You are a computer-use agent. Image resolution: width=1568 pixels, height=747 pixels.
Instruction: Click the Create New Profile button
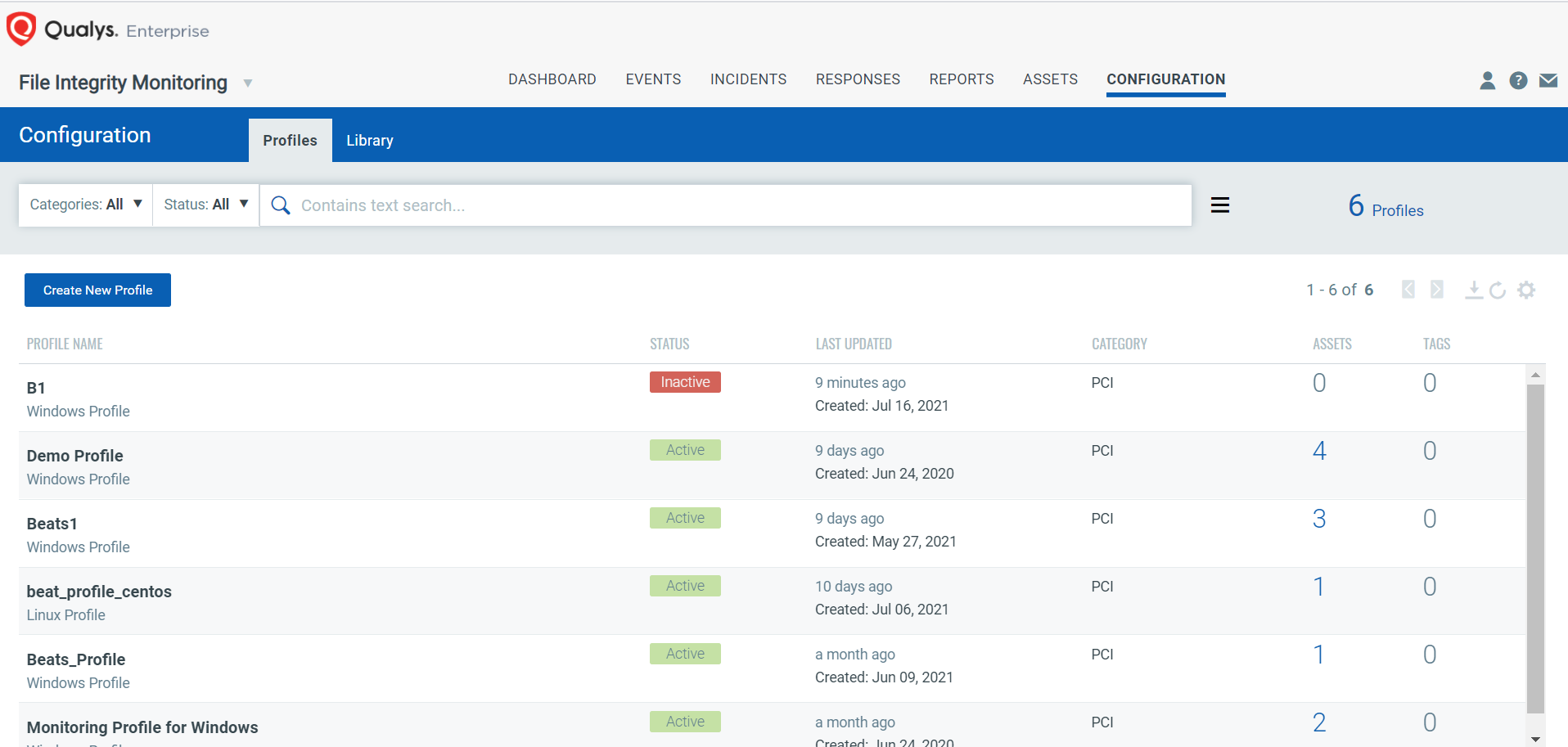coord(97,290)
